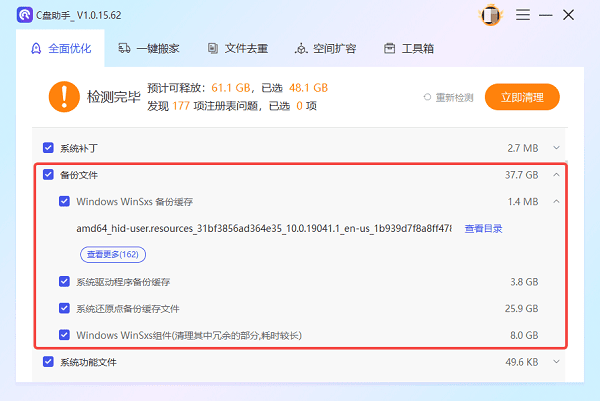Open the user avatar profile icon
This screenshot has width=600, height=401.
(490, 15)
